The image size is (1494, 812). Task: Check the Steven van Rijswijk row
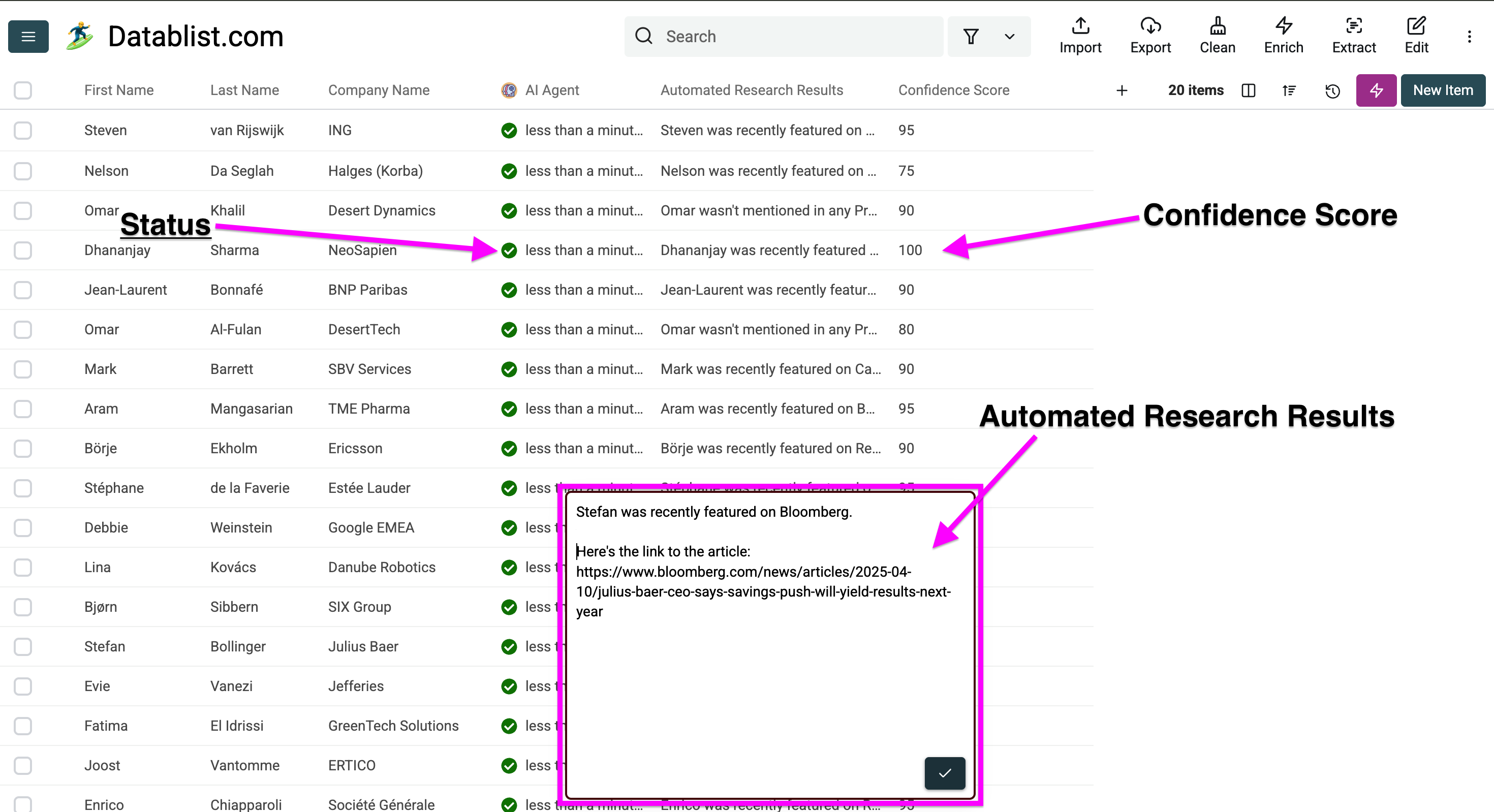pos(23,131)
